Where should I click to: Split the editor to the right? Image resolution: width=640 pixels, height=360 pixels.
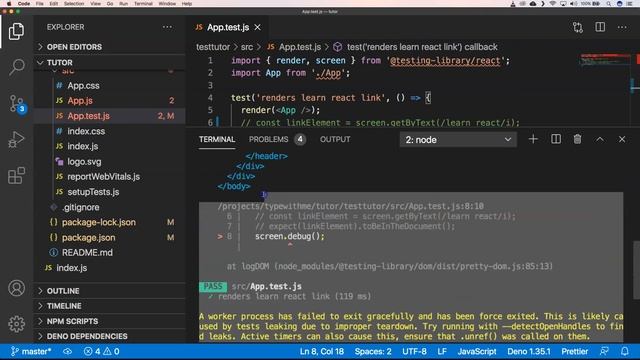tap(600, 27)
